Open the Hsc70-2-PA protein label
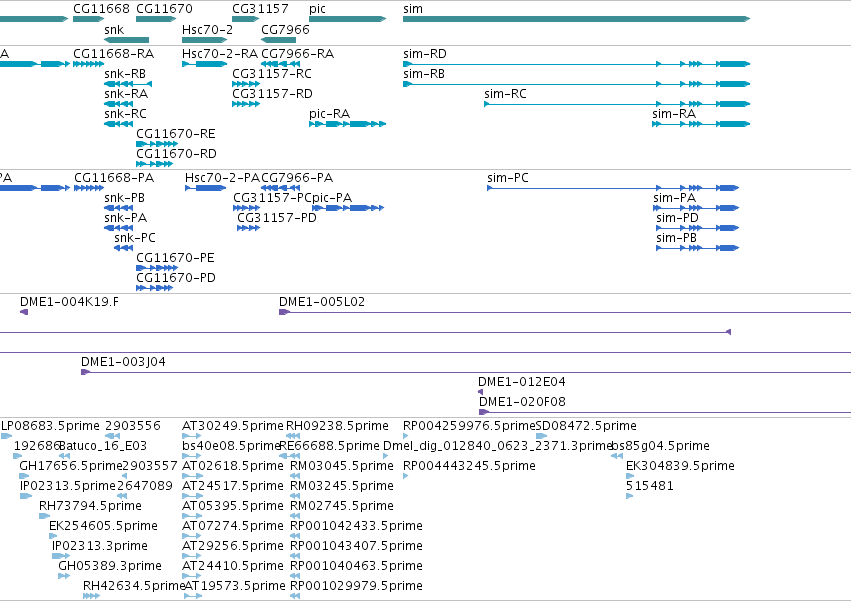The width and height of the screenshot is (851, 601). point(223,178)
